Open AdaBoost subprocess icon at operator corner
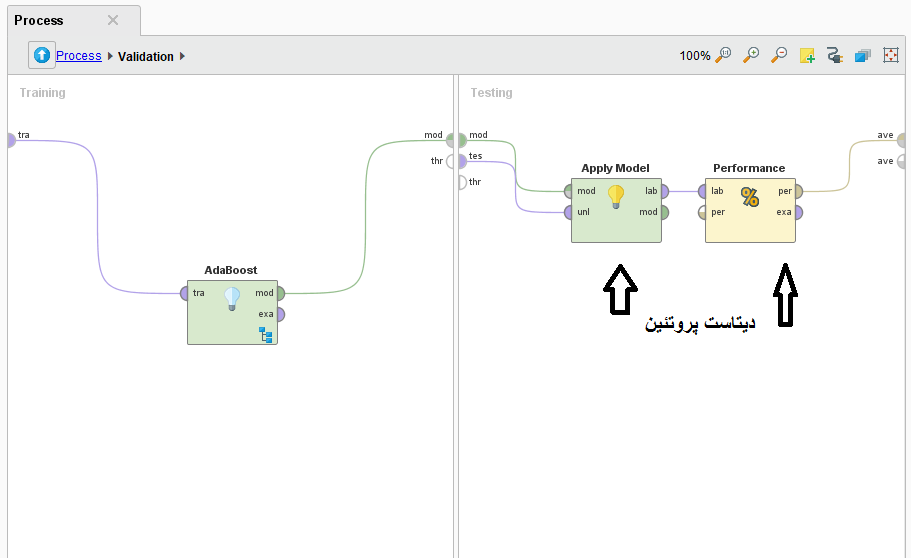Image resolution: width=911 pixels, height=558 pixels. pyautogui.click(x=267, y=335)
